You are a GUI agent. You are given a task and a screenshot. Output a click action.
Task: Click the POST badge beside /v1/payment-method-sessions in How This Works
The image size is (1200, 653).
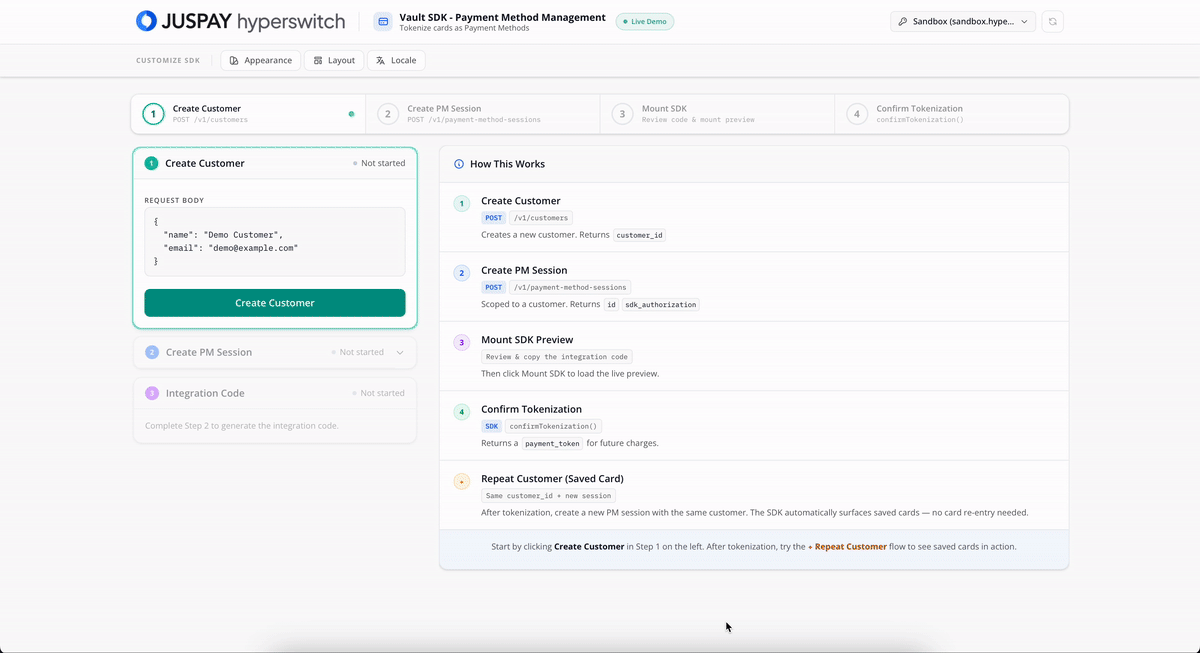click(494, 287)
